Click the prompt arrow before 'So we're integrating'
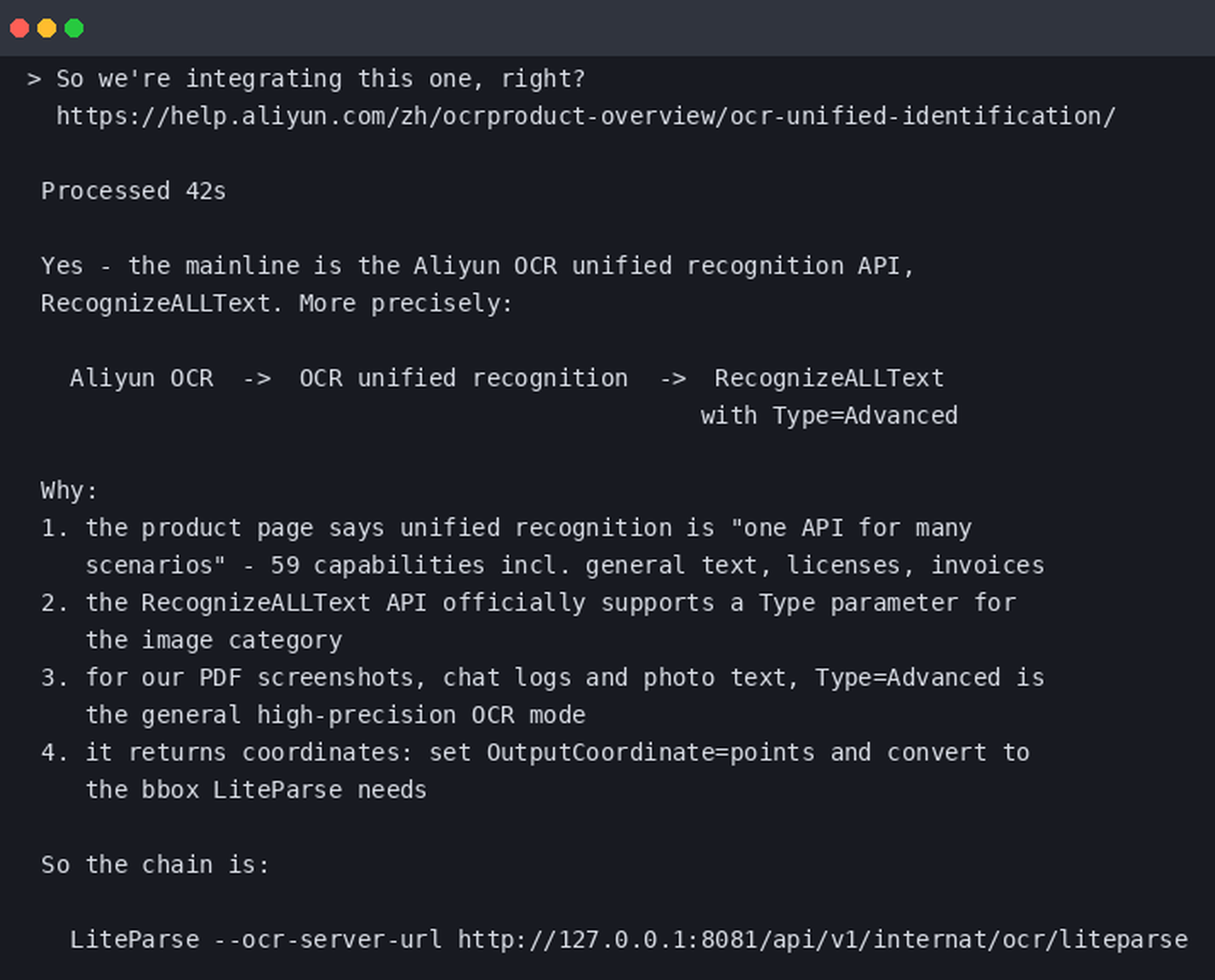Viewport: 1215px width, 980px height. point(34,79)
